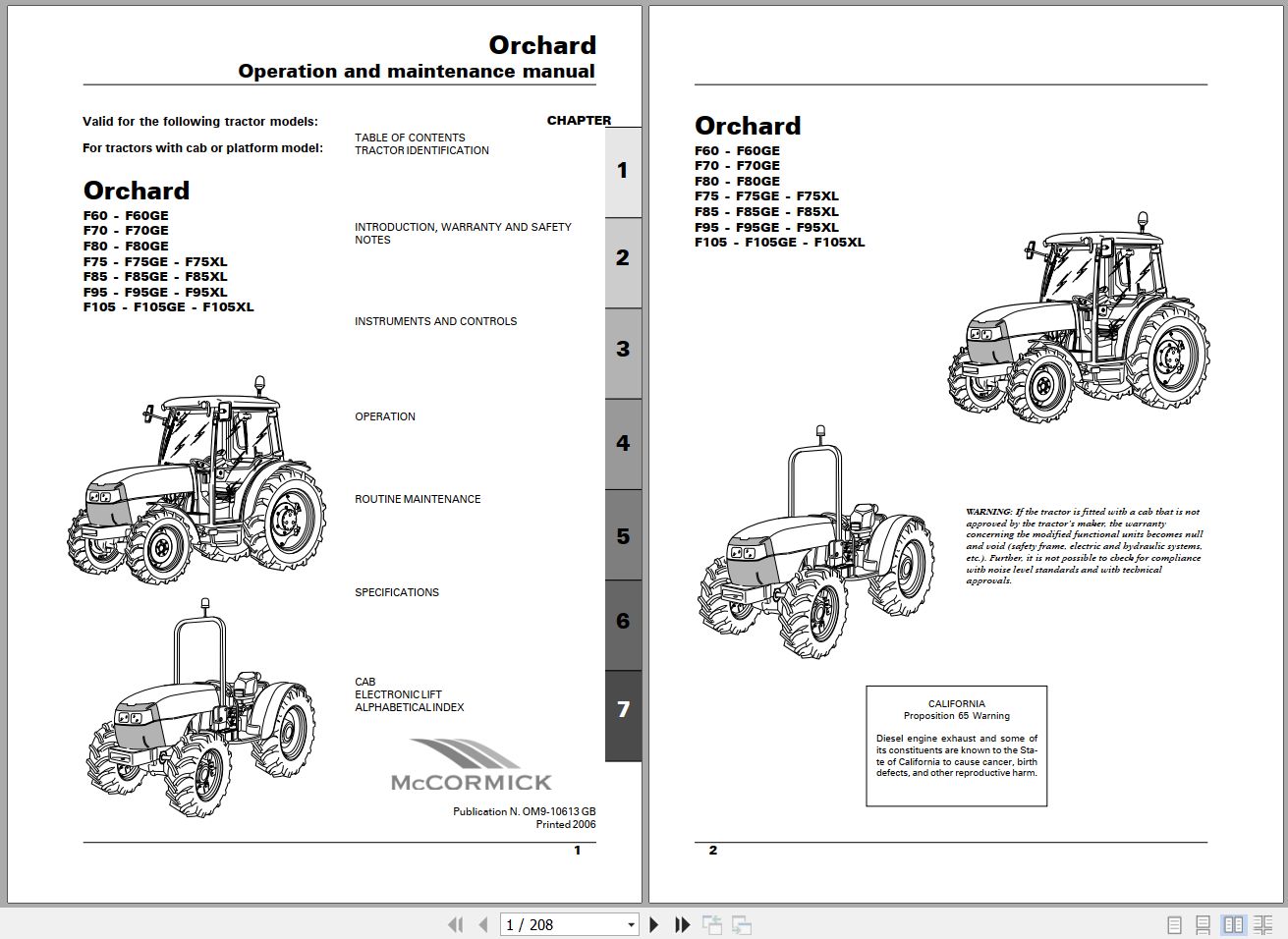This screenshot has width=1288, height=939.
Task: Switch to single page view
Action: [1174, 925]
